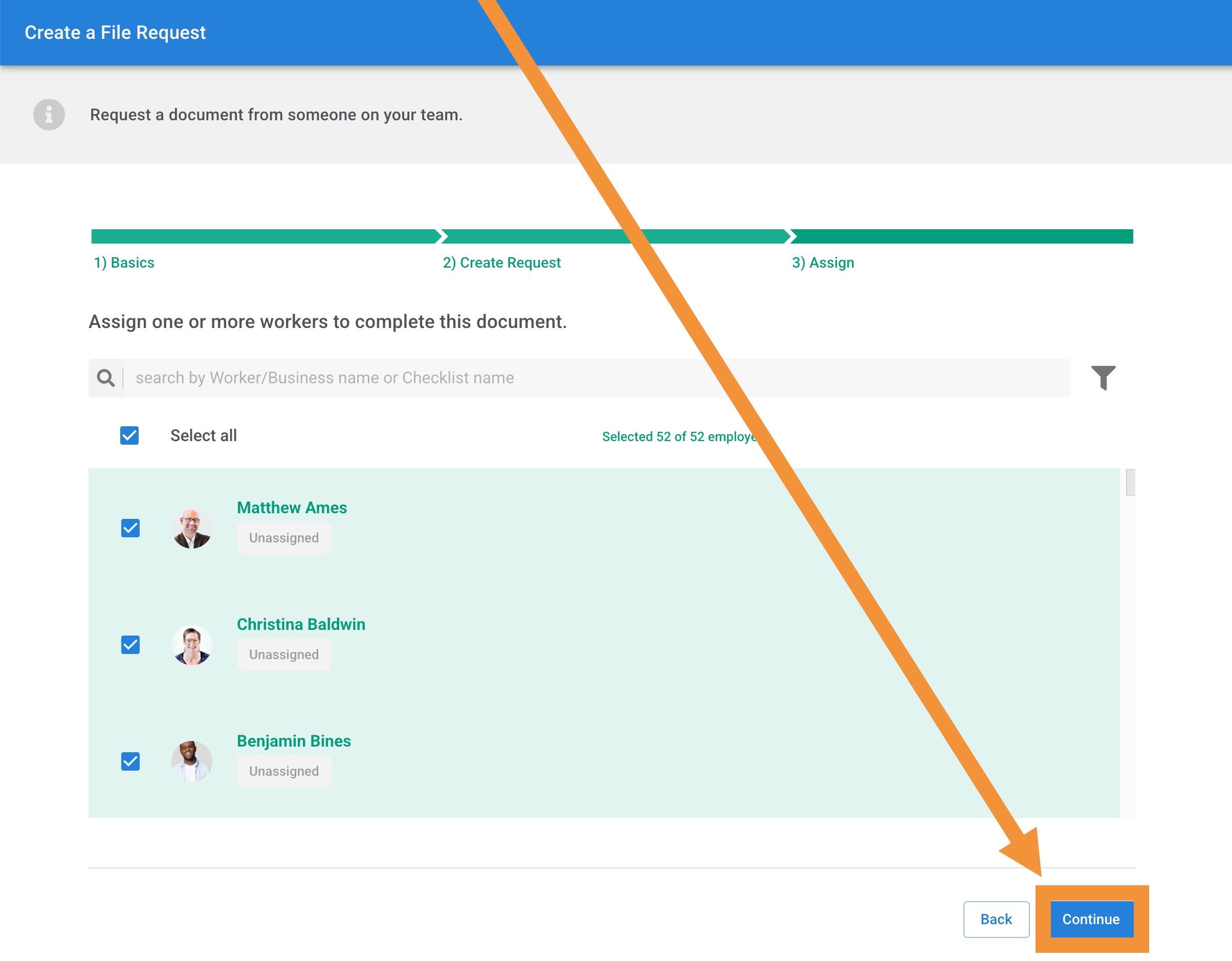
Task: Uncheck Christina Baldwin checkbox
Action: (130, 644)
